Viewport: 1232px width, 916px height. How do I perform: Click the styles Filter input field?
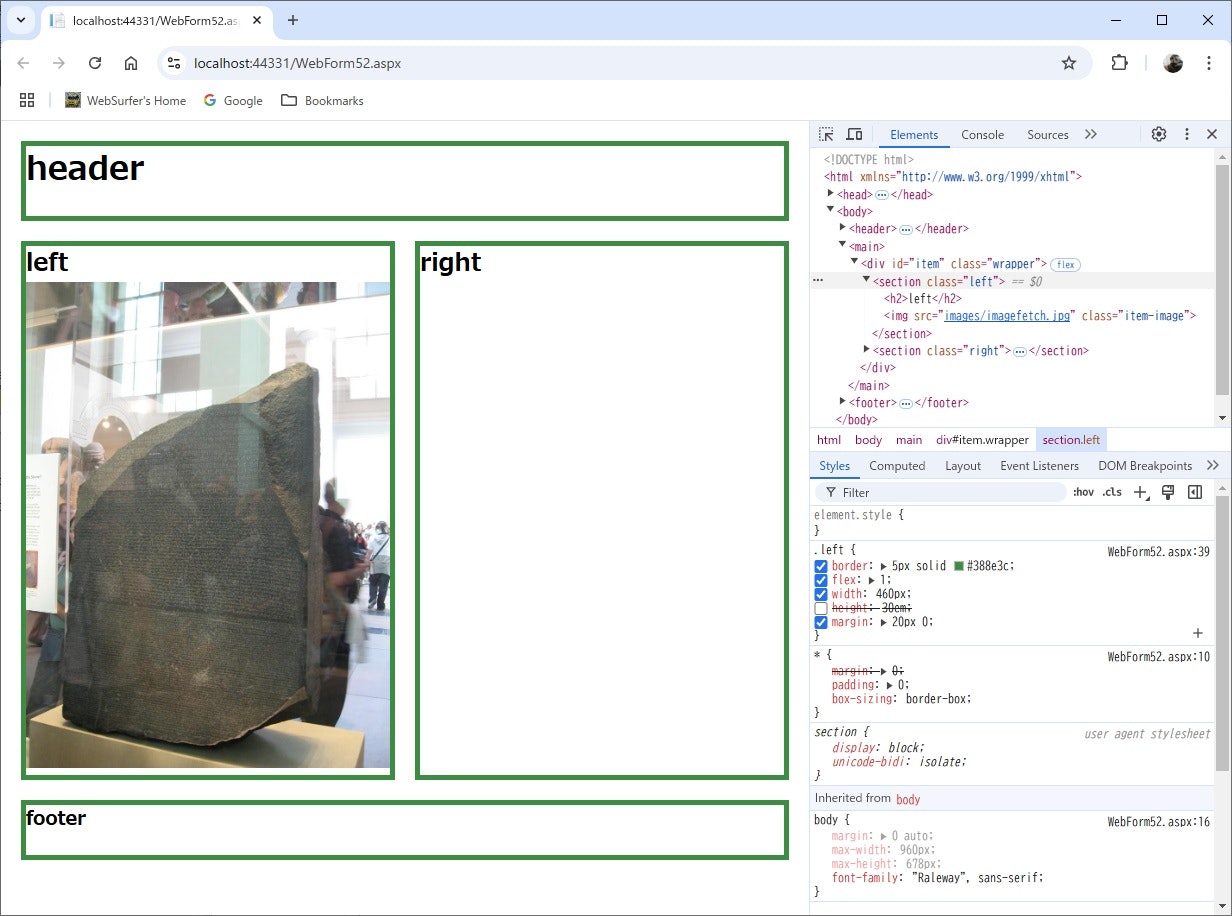(940, 492)
